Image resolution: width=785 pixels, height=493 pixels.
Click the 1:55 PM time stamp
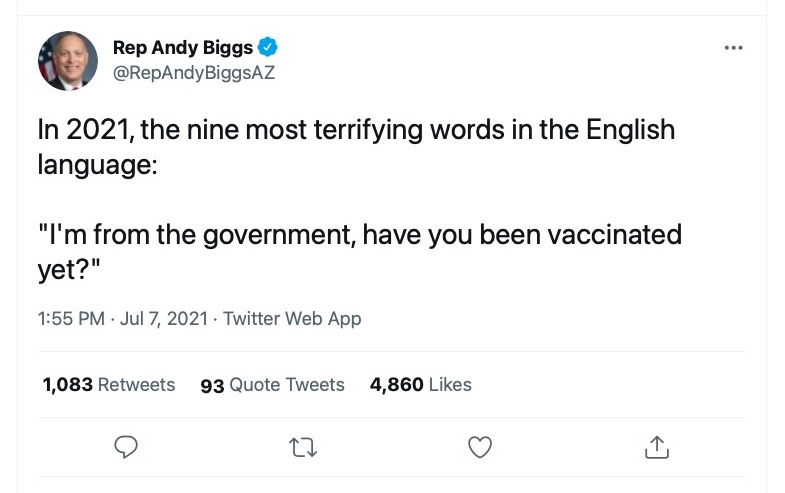tap(70, 319)
